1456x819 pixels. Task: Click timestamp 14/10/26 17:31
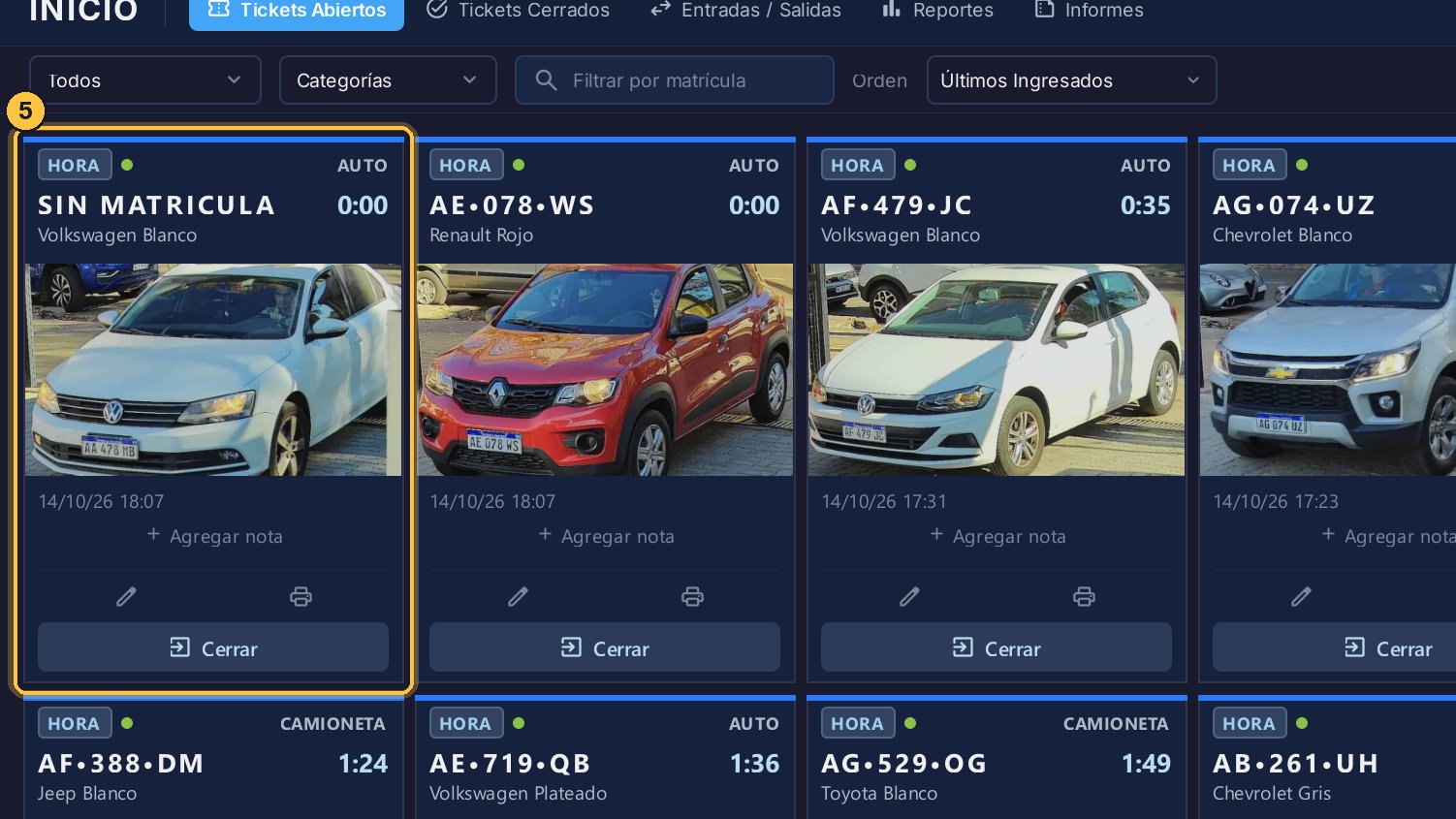884,501
